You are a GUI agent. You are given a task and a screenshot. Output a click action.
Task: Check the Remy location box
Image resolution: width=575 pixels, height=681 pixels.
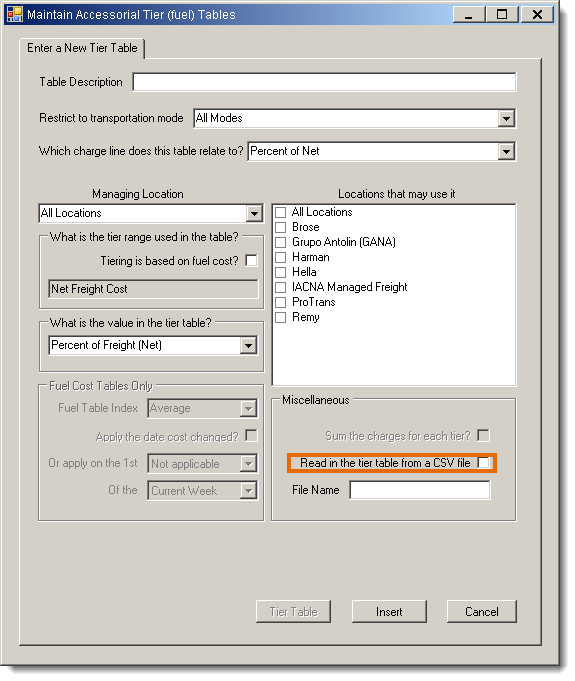click(281, 317)
